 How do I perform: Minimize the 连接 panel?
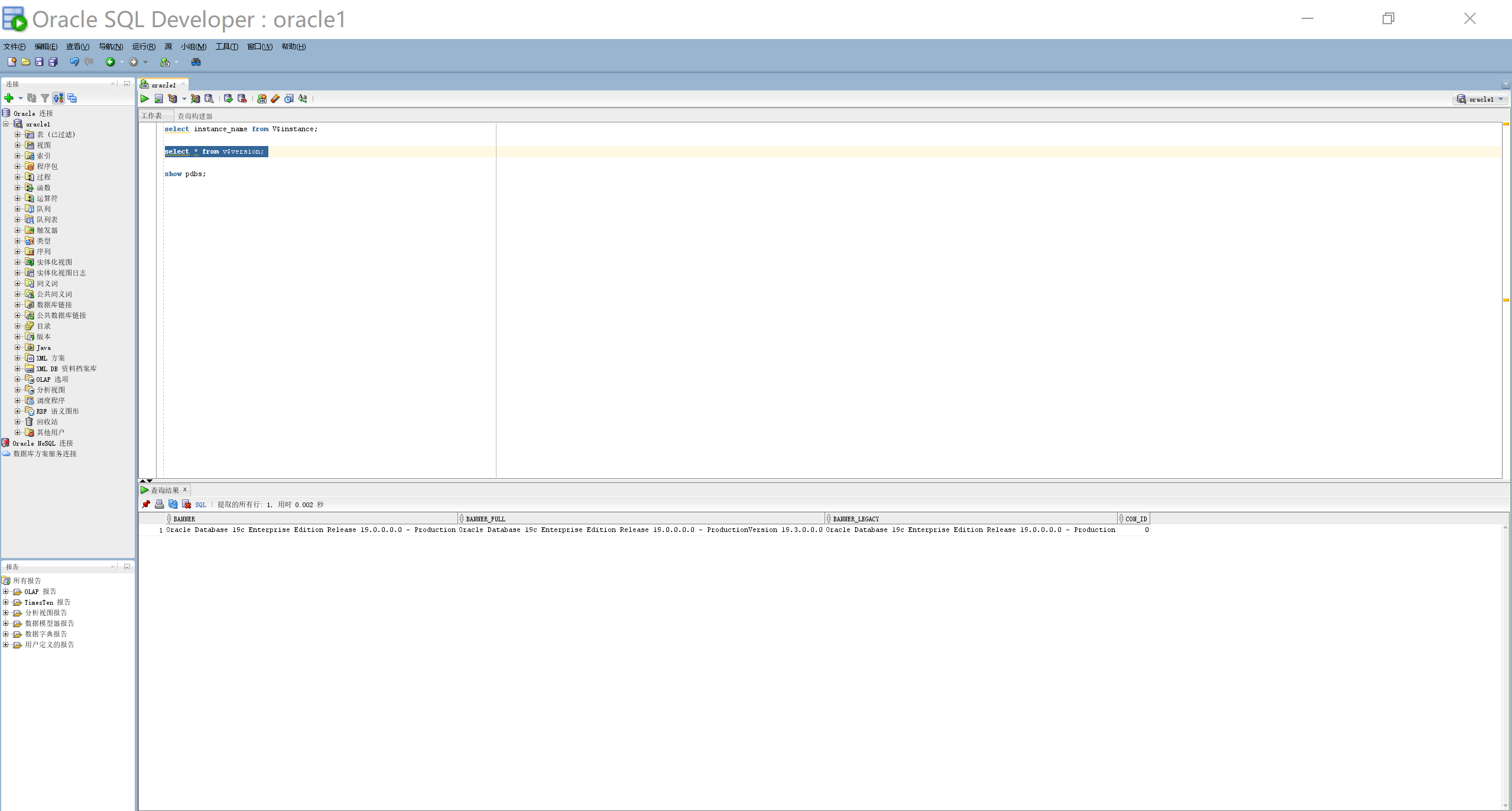point(126,83)
